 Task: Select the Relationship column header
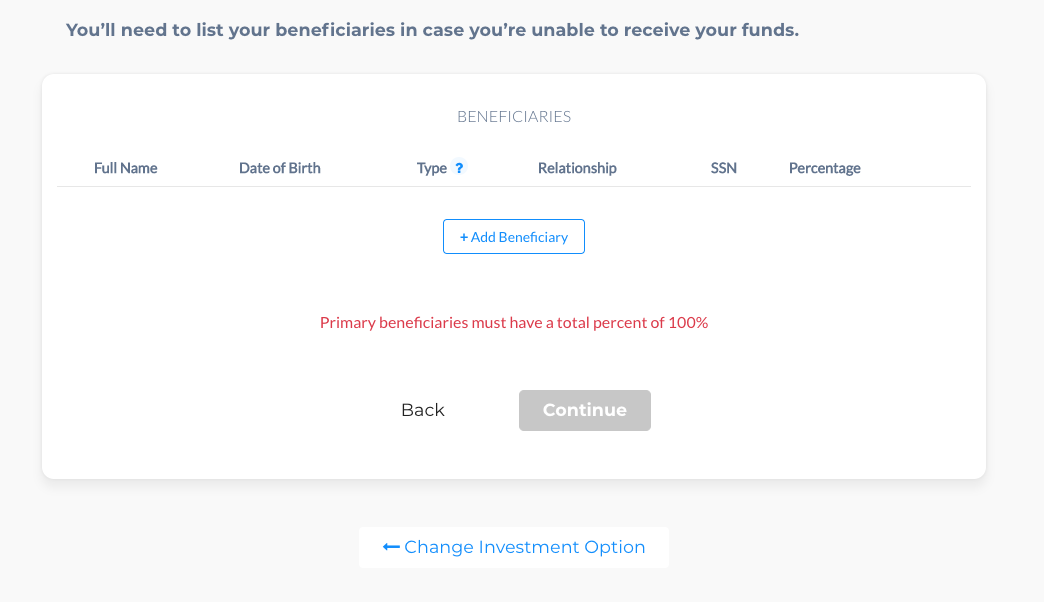click(x=577, y=168)
